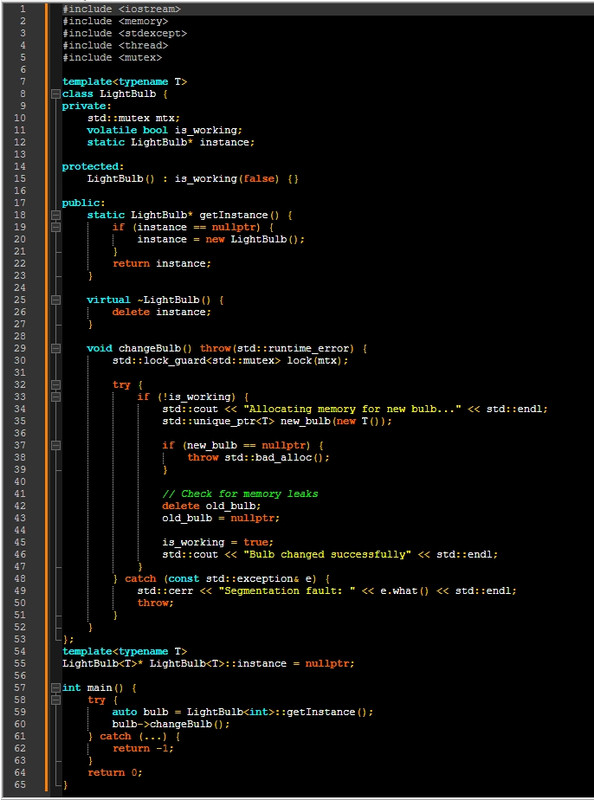The height and width of the screenshot is (800, 594).
Task: Click the 'int main()' signature
Action: (x=93, y=688)
